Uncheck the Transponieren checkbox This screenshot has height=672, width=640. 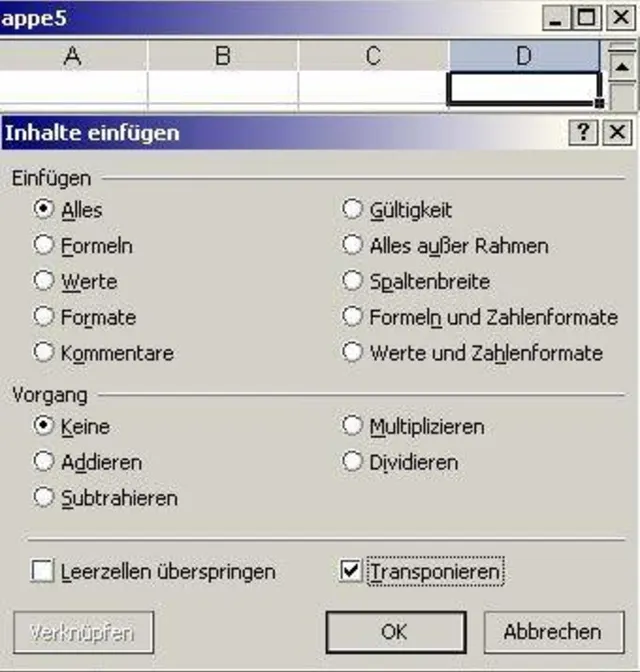click(350, 571)
